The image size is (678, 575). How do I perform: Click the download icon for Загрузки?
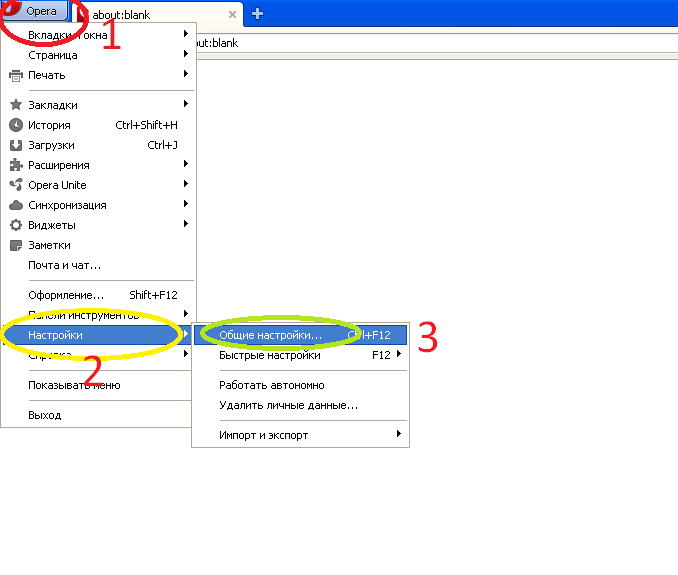[15, 145]
